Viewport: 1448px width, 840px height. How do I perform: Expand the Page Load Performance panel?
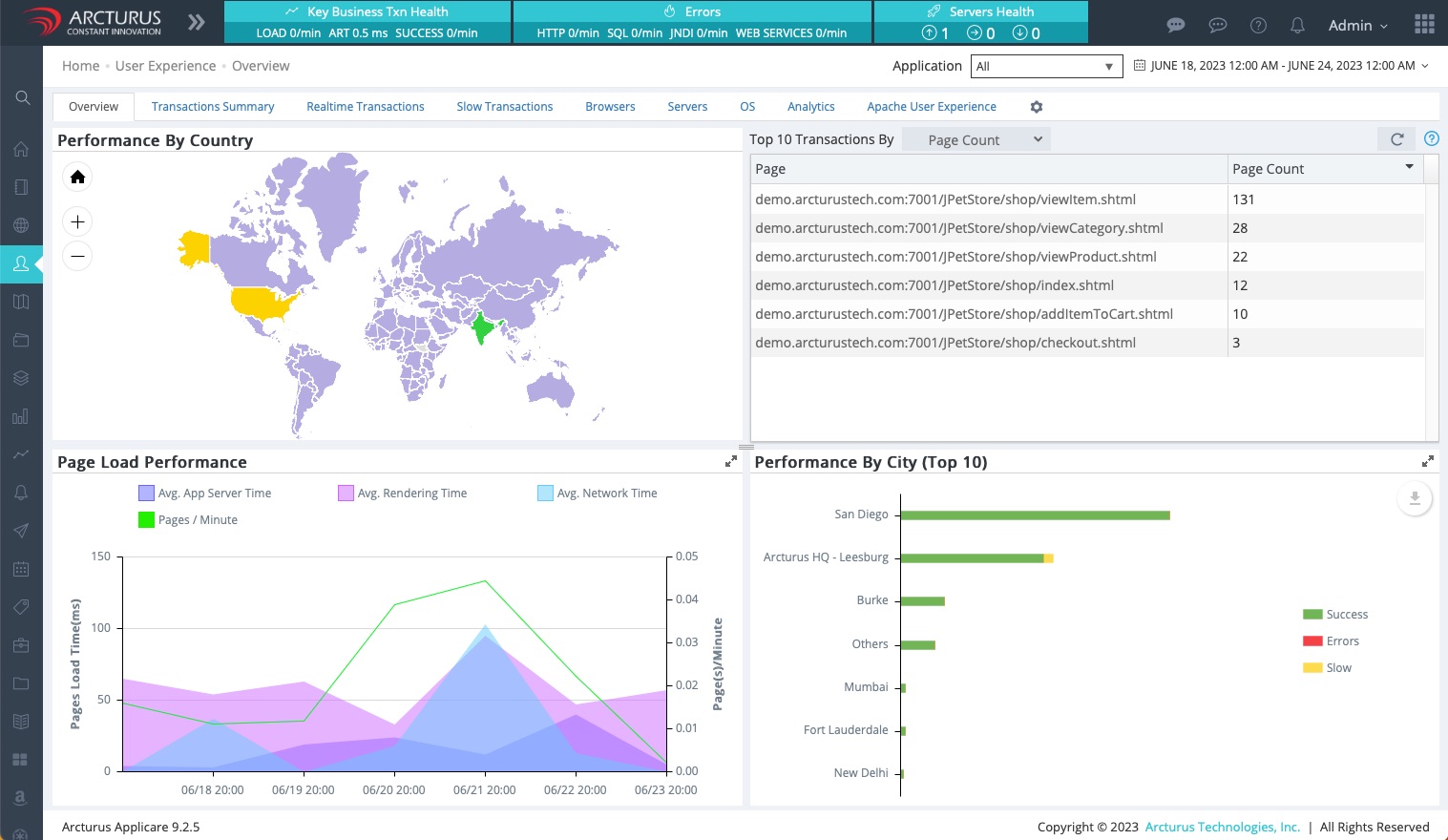click(731, 462)
